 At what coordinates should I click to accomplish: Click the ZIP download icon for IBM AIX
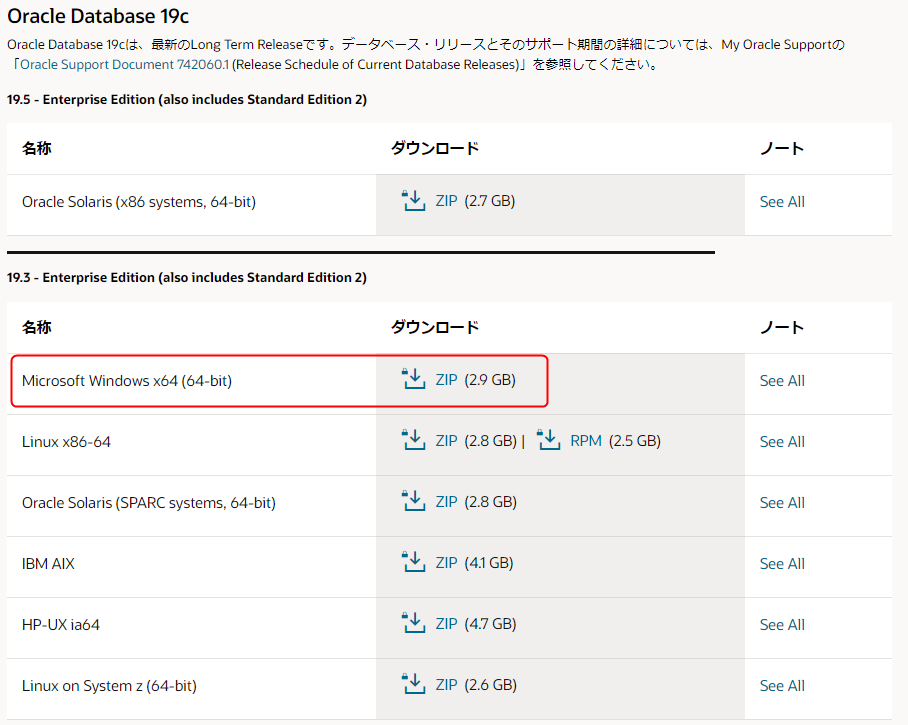413,562
